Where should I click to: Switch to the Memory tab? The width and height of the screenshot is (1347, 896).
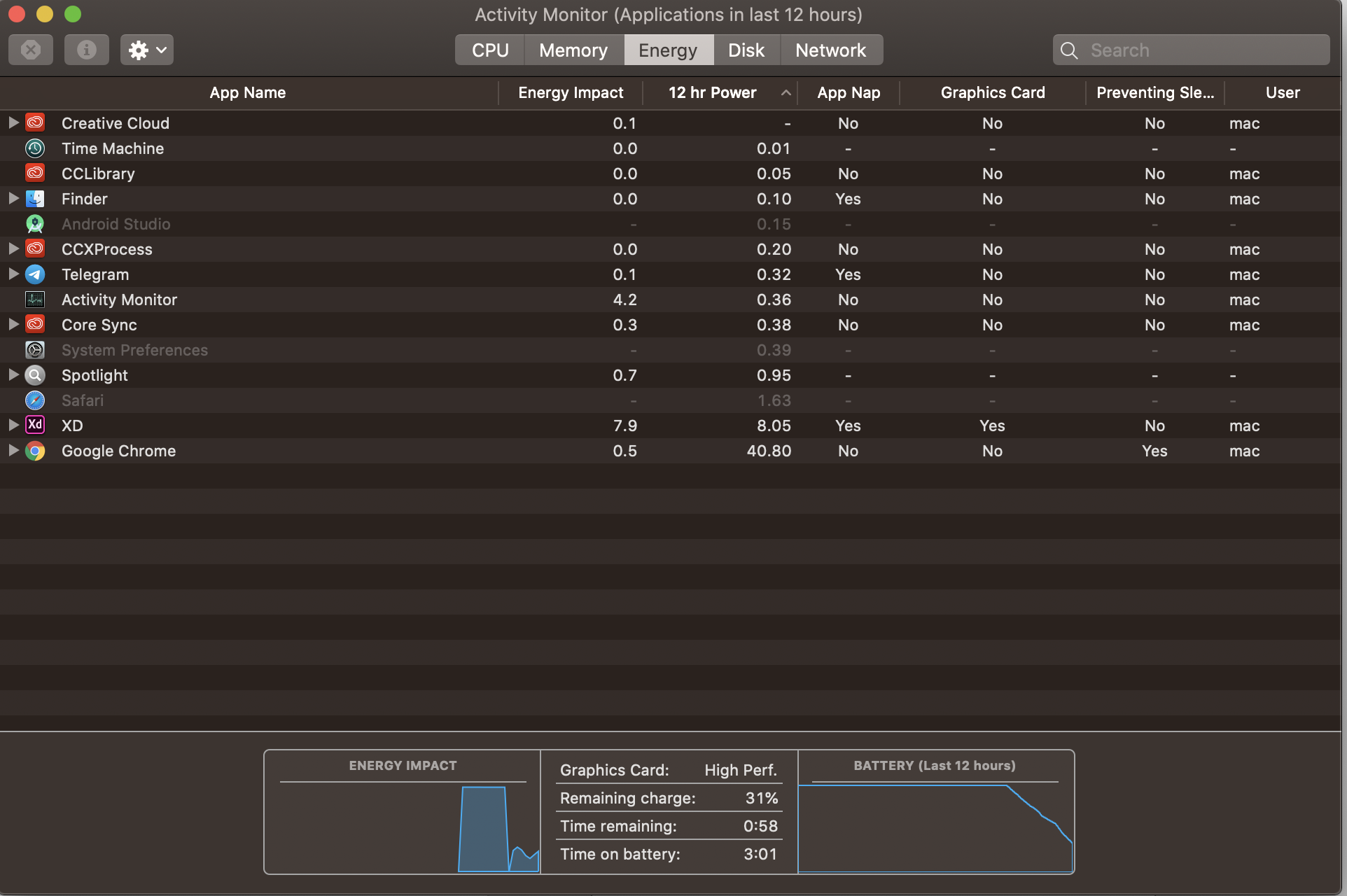573,50
